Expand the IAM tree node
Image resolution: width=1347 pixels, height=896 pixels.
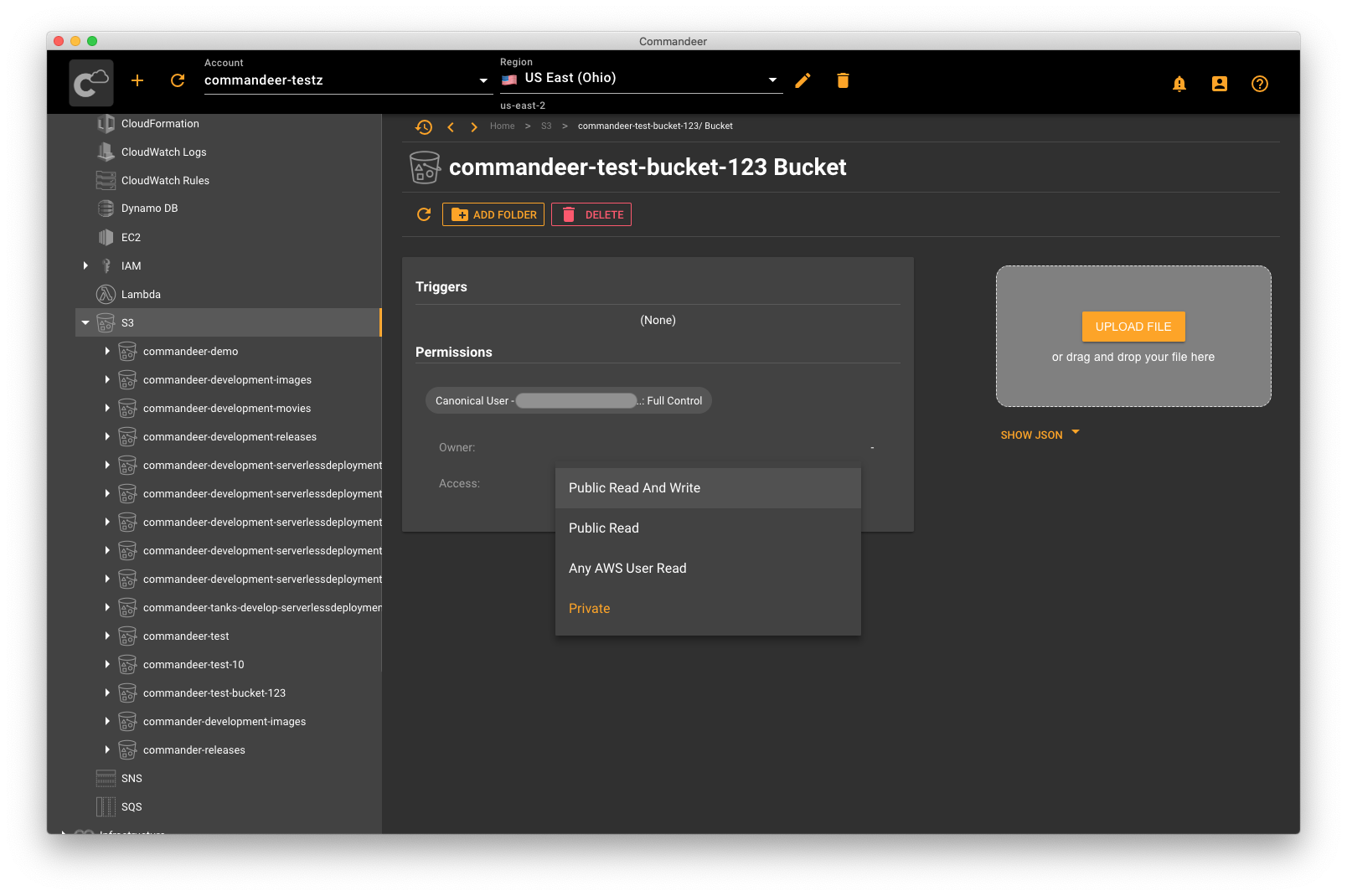tap(85, 265)
